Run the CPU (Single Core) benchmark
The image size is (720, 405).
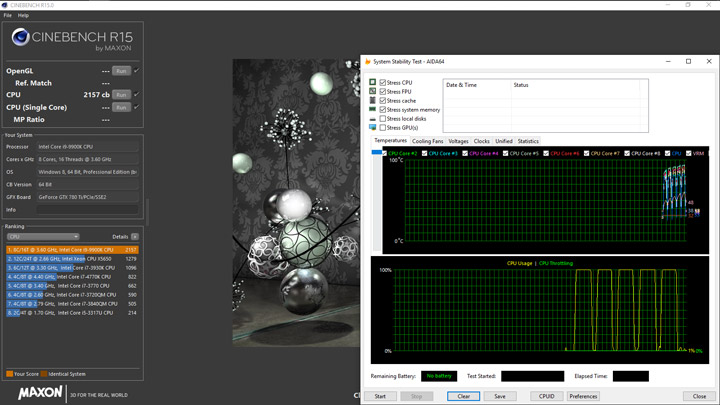pos(121,107)
